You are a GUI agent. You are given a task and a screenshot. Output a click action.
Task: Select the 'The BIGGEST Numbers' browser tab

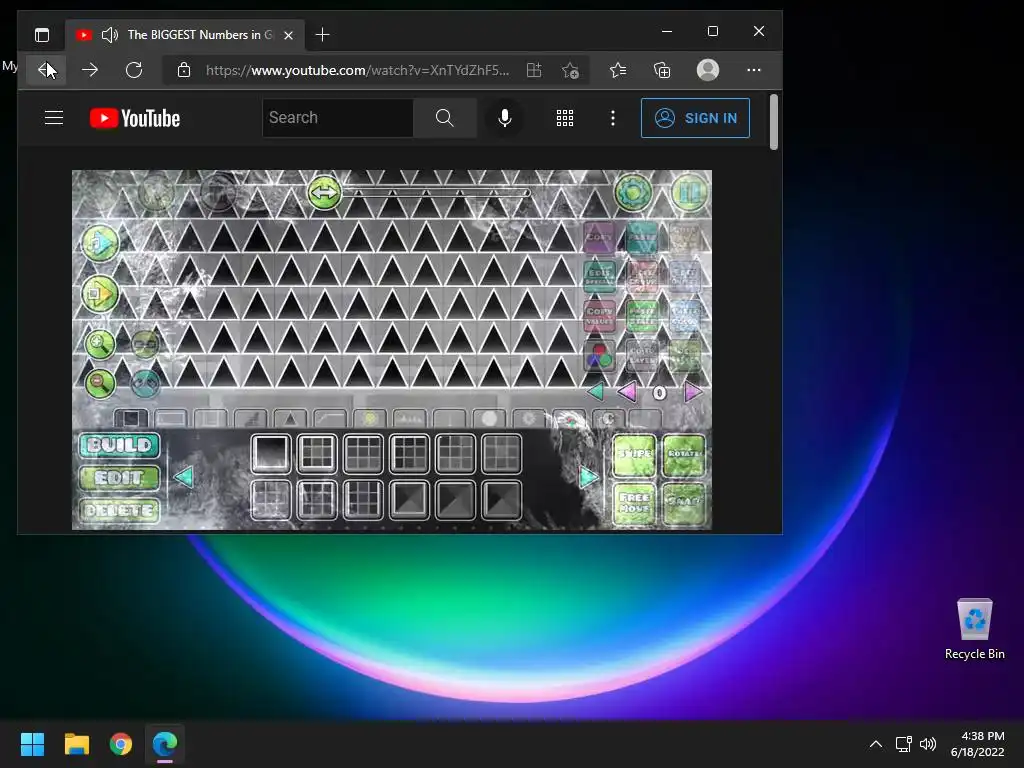tap(185, 35)
